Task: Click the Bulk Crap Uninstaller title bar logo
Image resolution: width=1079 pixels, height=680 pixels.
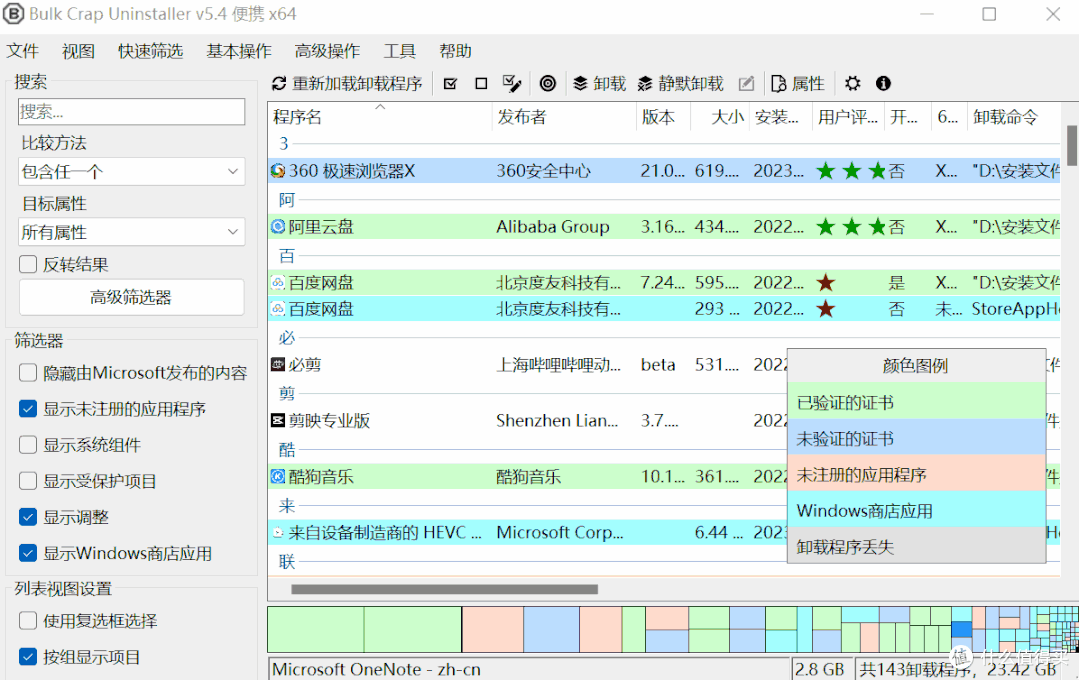Action: pyautogui.click(x=13, y=14)
